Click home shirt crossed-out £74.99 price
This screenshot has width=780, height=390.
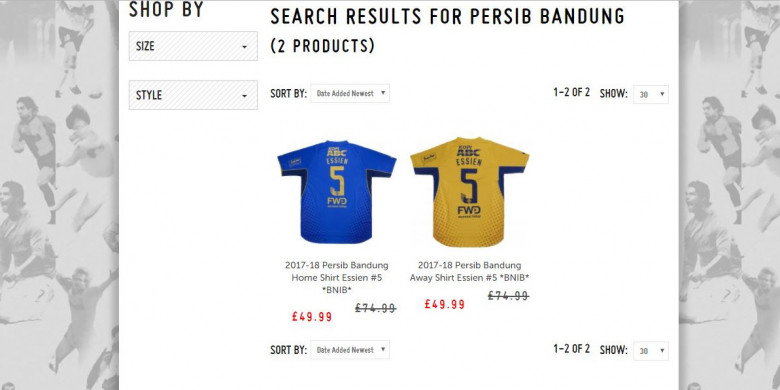pyautogui.click(x=376, y=308)
